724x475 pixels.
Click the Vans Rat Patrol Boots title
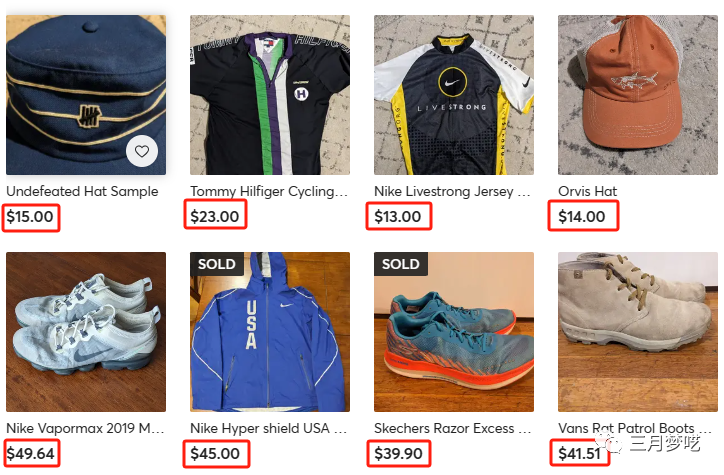click(x=635, y=428)
